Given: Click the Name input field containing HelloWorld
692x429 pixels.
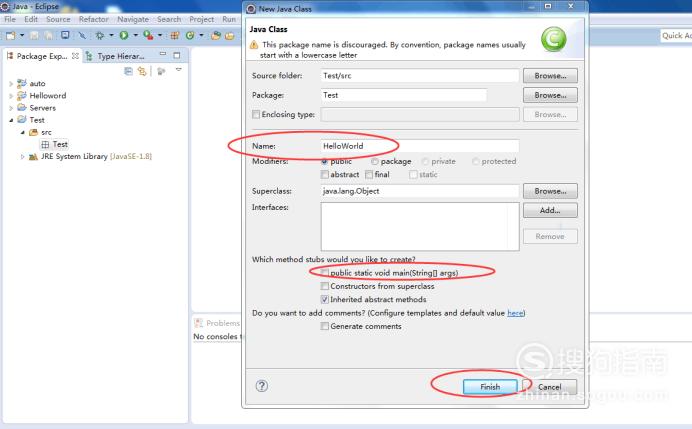Looking at the screenshot, I should pos(420,146).
